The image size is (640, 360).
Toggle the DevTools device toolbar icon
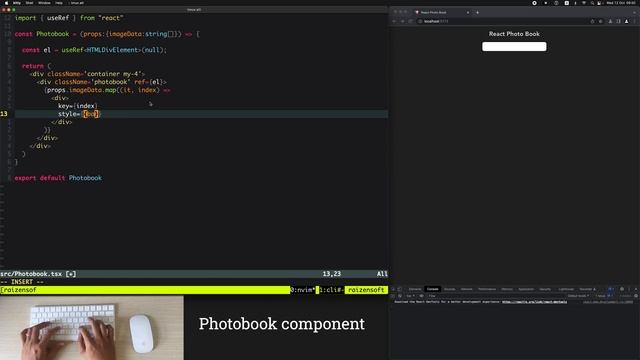[400, 289]
